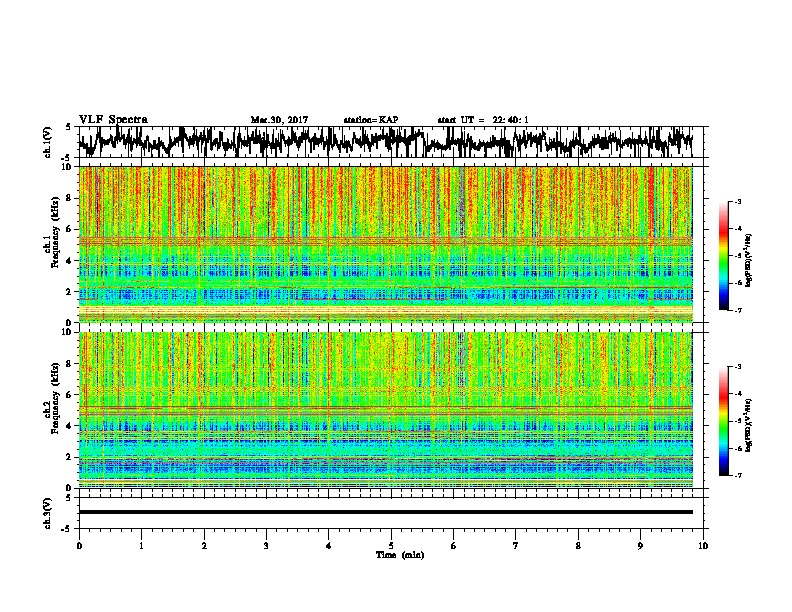792x612 pixels.
Task: Click the log(PSD) label beside ch.1 colorbar
Action: [748, 260]
